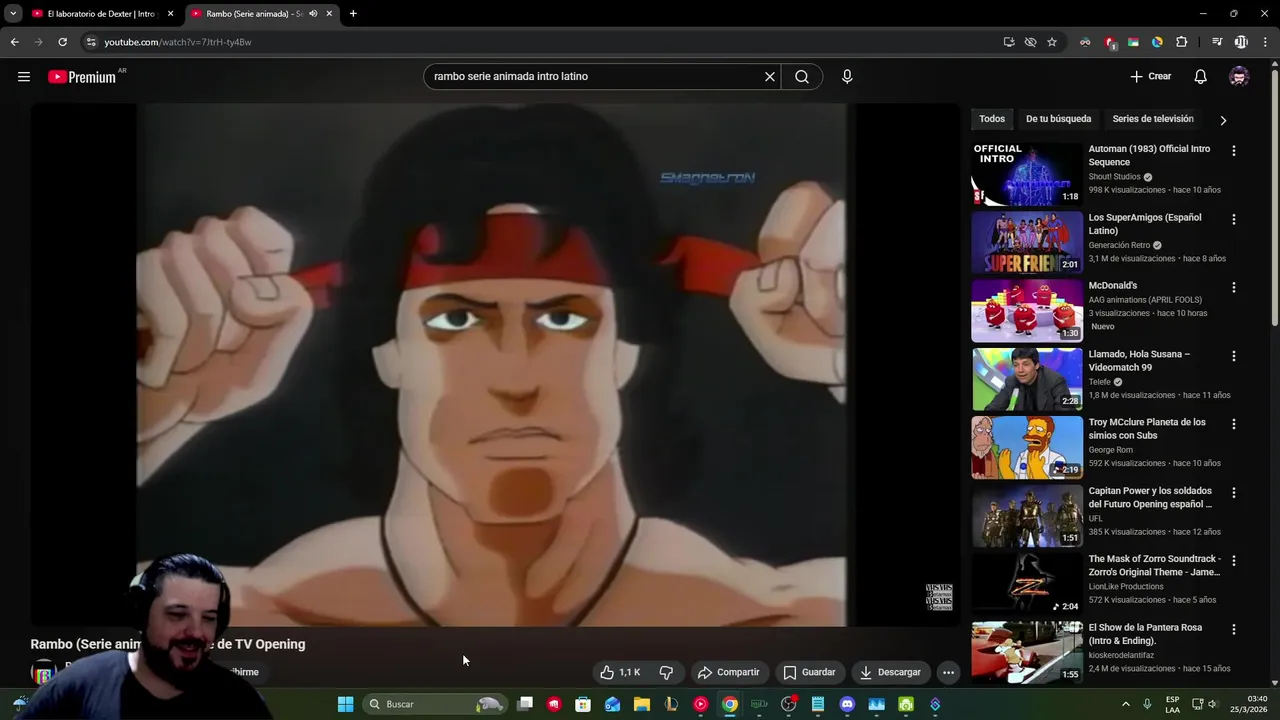
Task: Open options menu for Hola Susana video
Action: click(1233, 356)
